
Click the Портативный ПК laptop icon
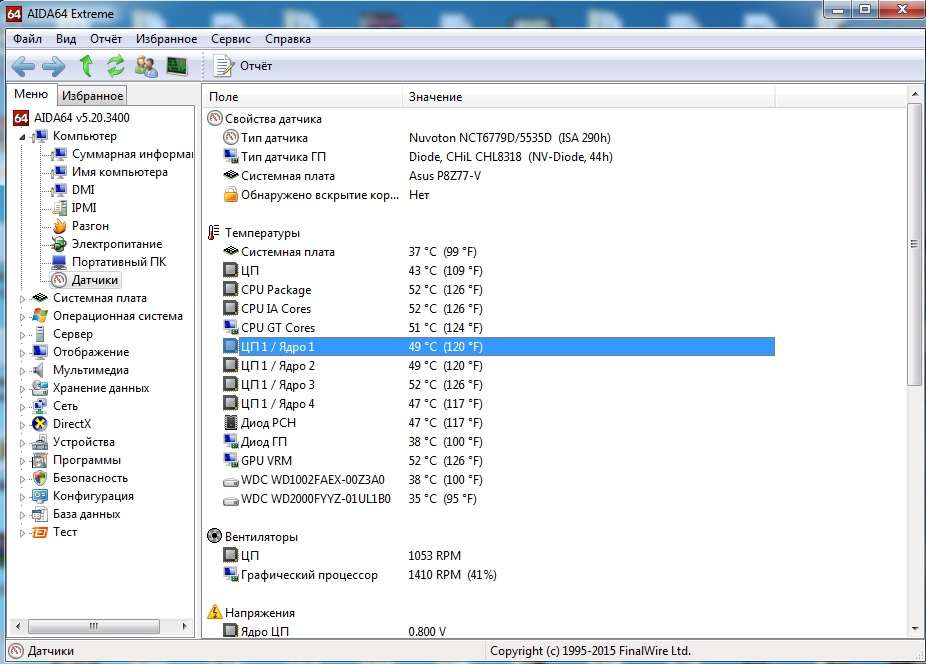59,262
